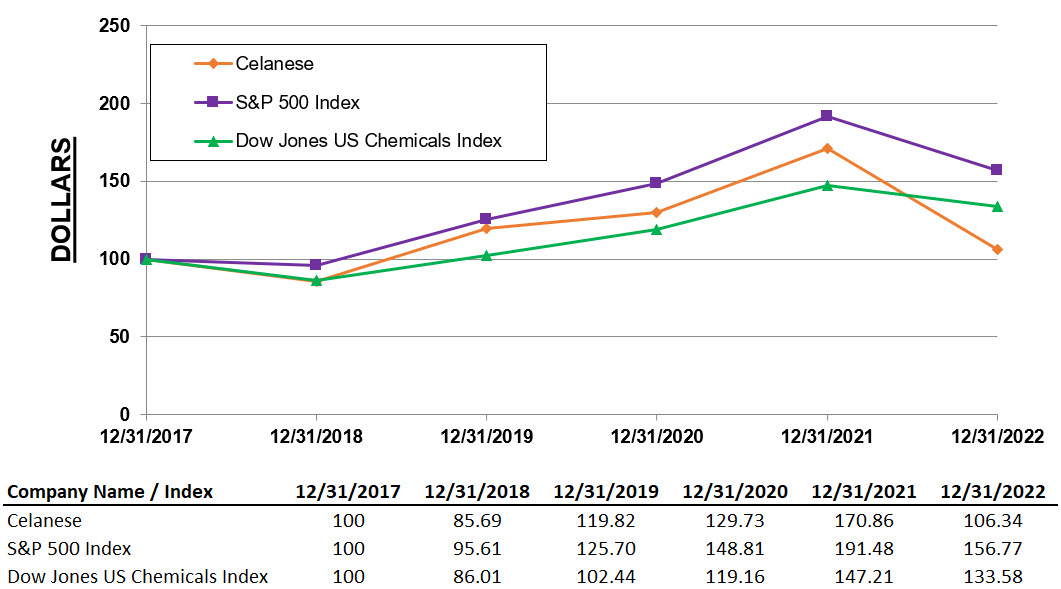
Task: Select the 12/31/2019 column header in the table
Action: [605, 492]
